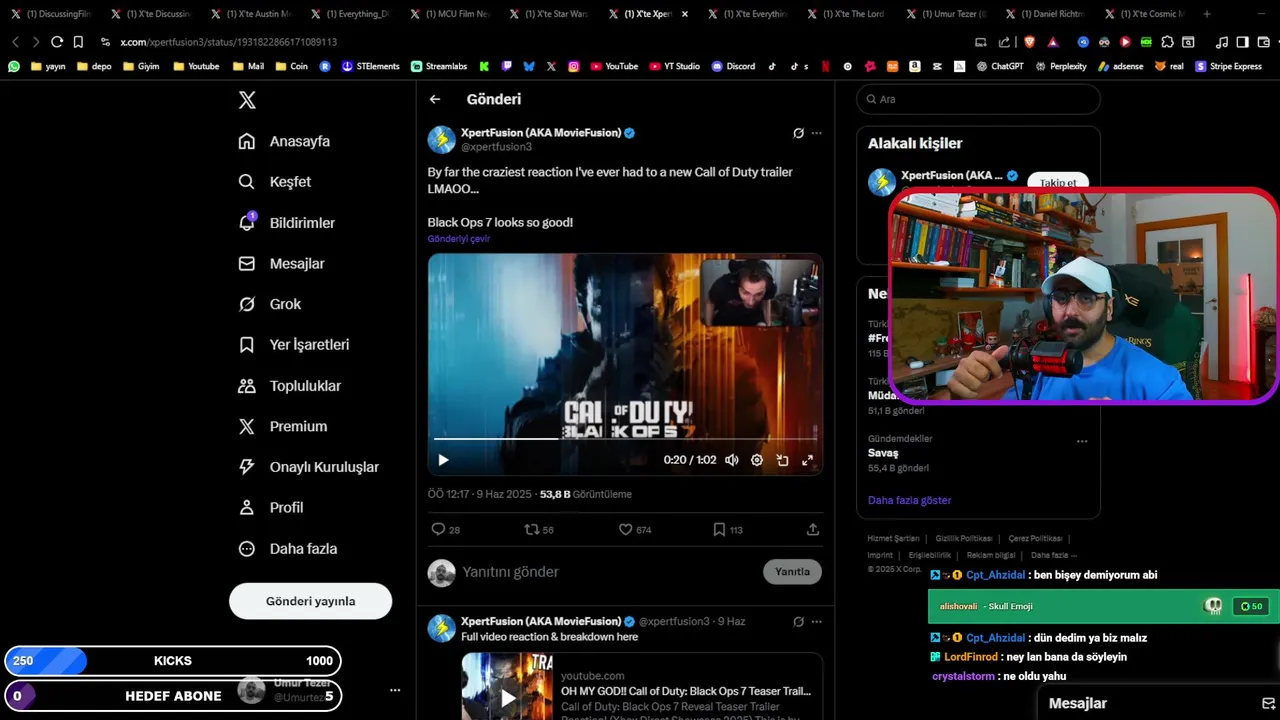Open account switcher three dots
The height and width of the screenshot is (720, 1280).
point(395,690)
